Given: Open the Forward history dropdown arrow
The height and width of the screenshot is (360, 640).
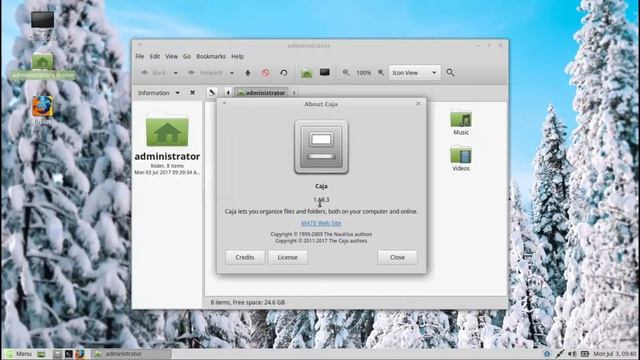Looking at the screenshot, I should click(x=232, y=73).
